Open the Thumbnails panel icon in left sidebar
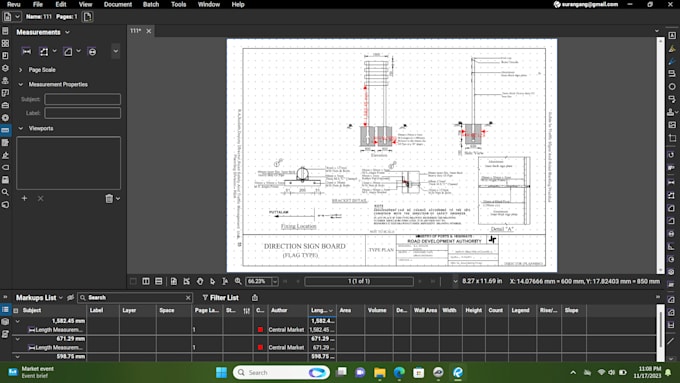Screen dimensions: 680x383 [5, 43]
